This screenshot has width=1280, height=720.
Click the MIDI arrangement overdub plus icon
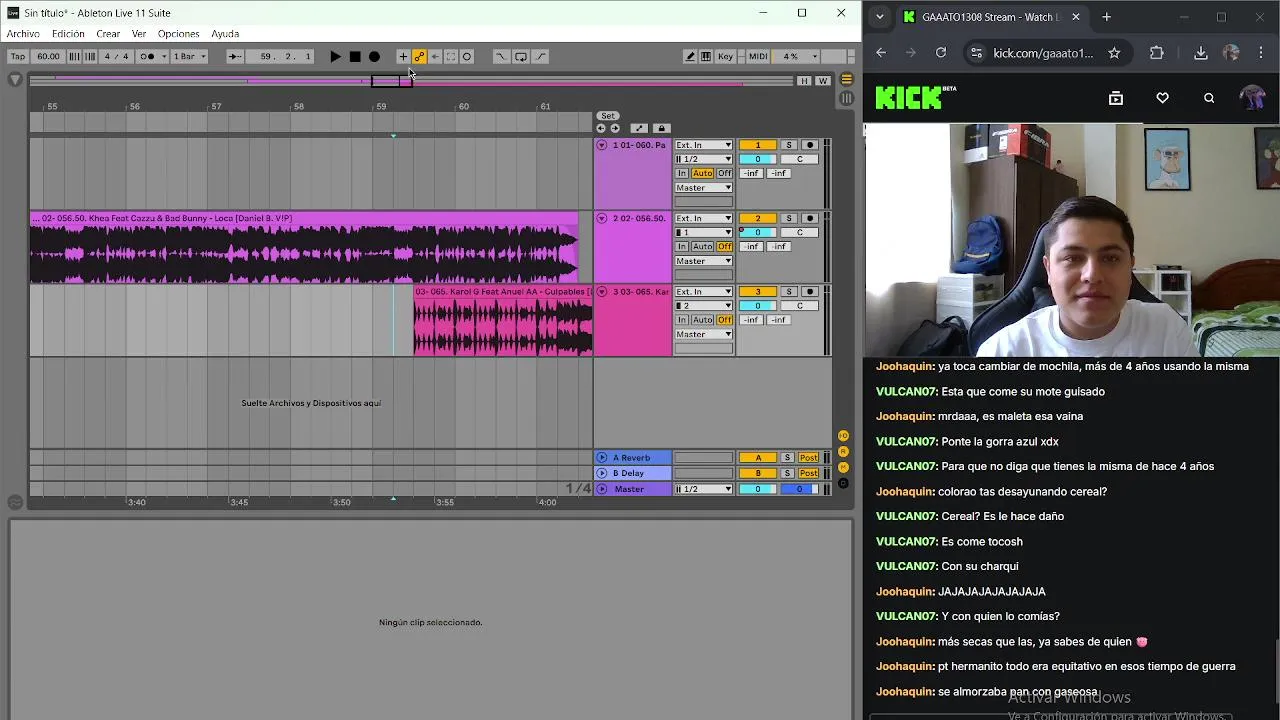[x=403, y=57]
